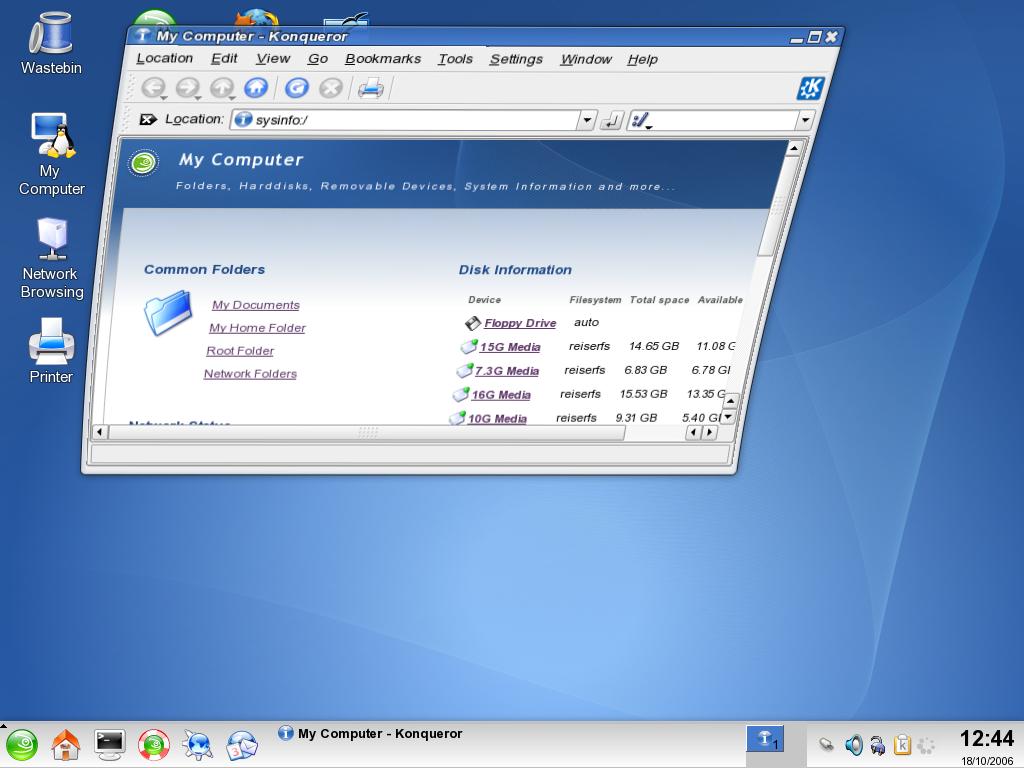Image resolution: width=1024 pixels, height=768 pixels.
Task: Open the search provider icon in search bar
Action: [x=641, y=121]
